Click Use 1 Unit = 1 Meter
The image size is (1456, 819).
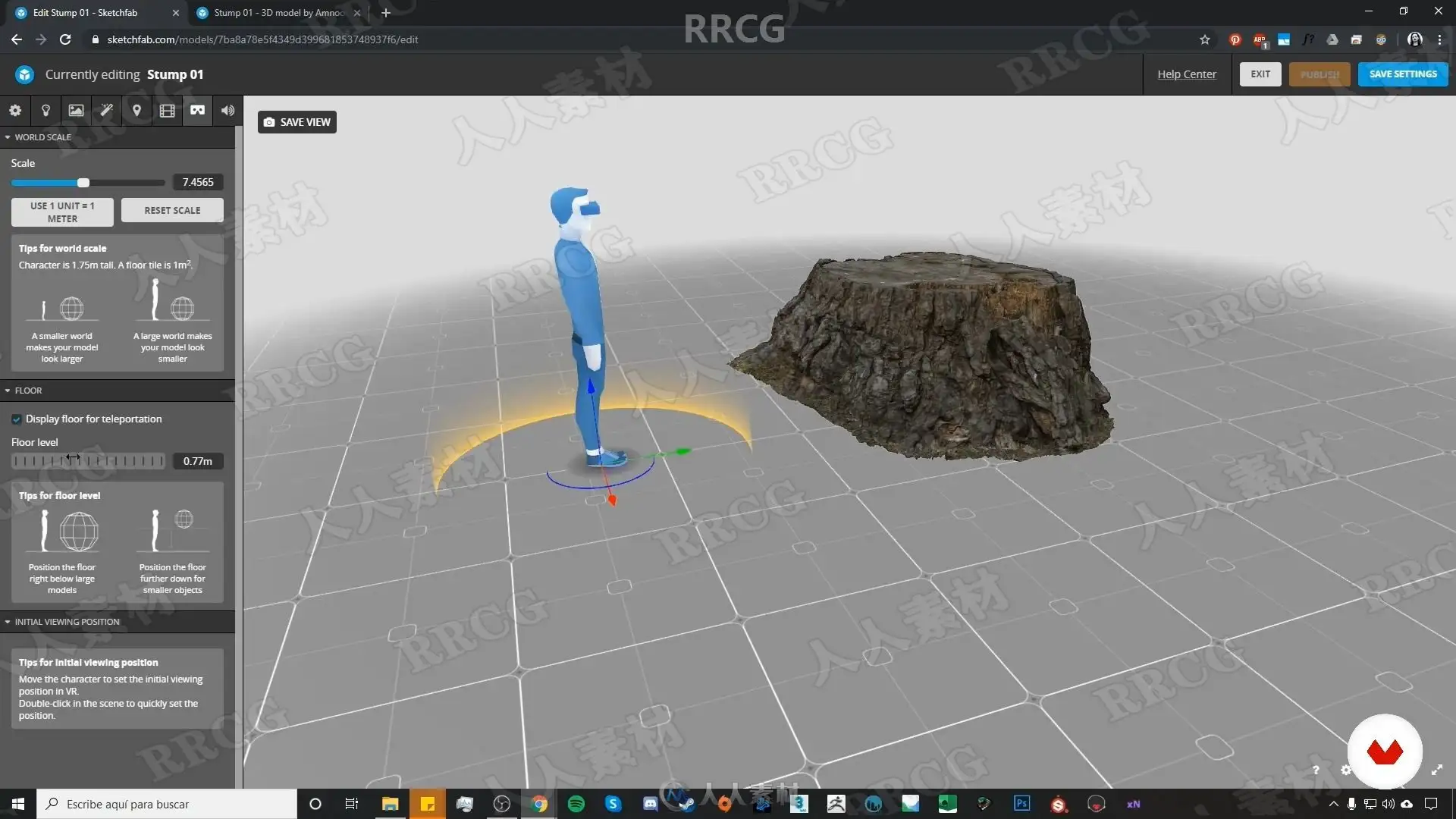click(62, 212)
